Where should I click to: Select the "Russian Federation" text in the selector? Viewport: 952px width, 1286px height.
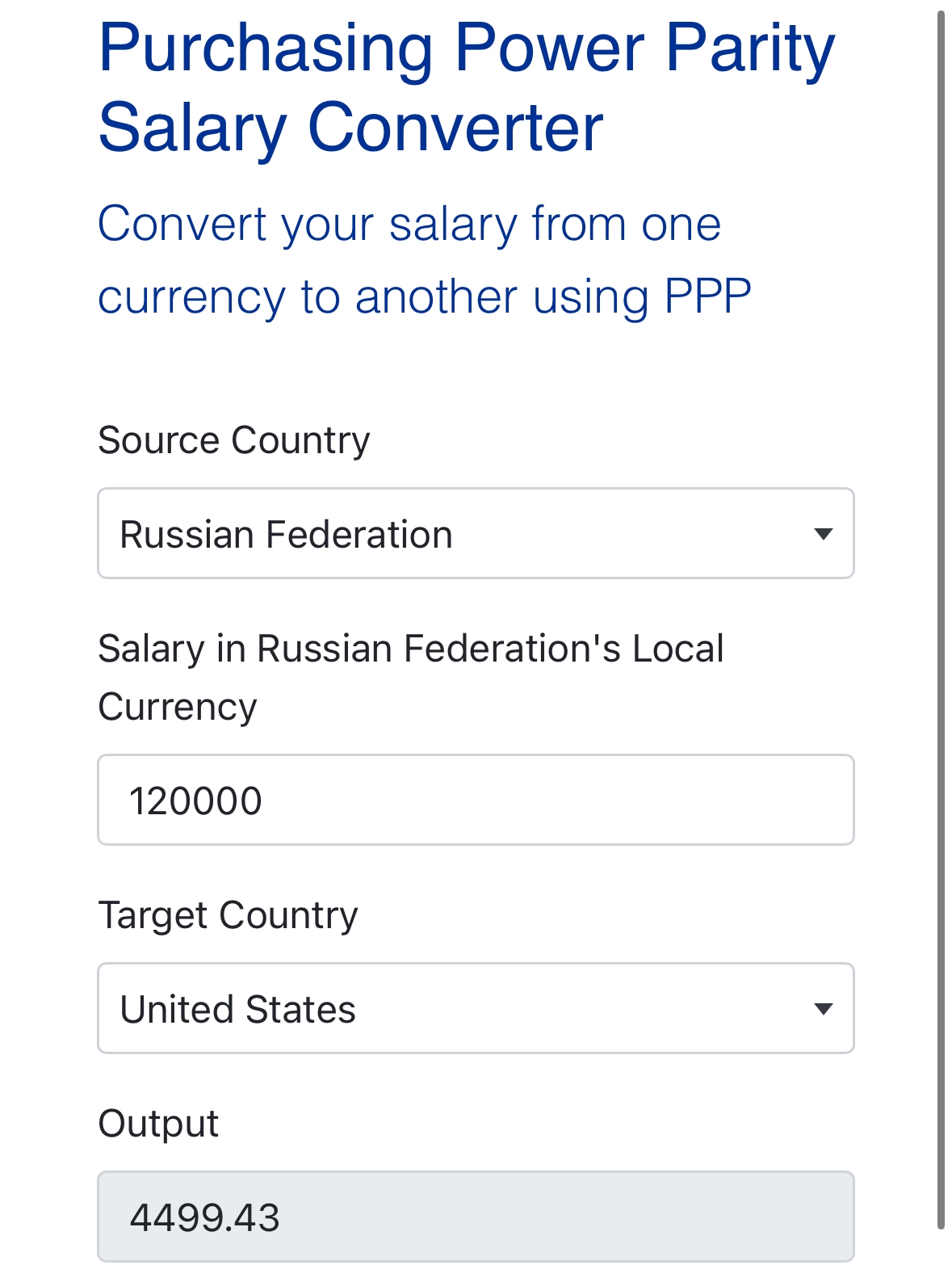click(286, 535)
